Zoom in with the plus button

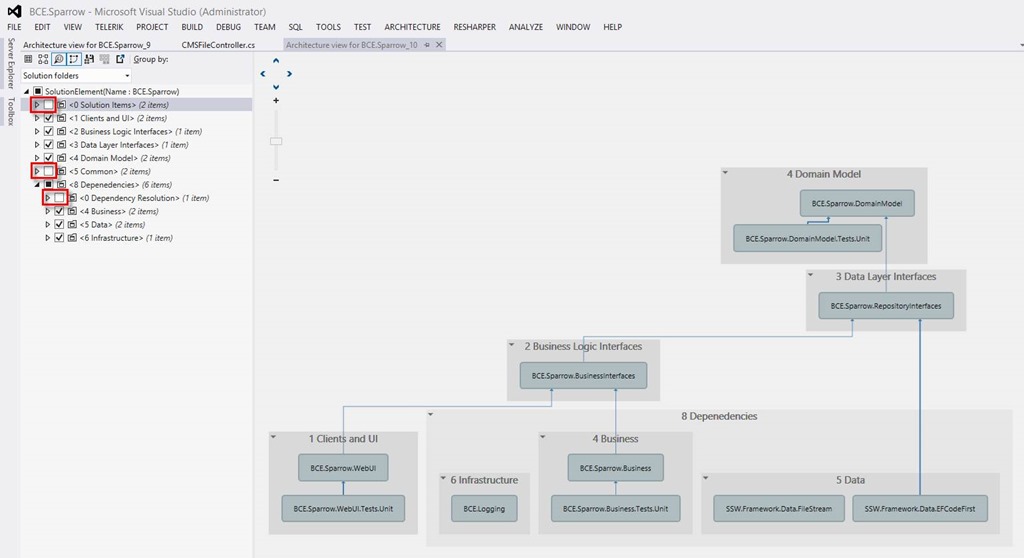(276, 101)
